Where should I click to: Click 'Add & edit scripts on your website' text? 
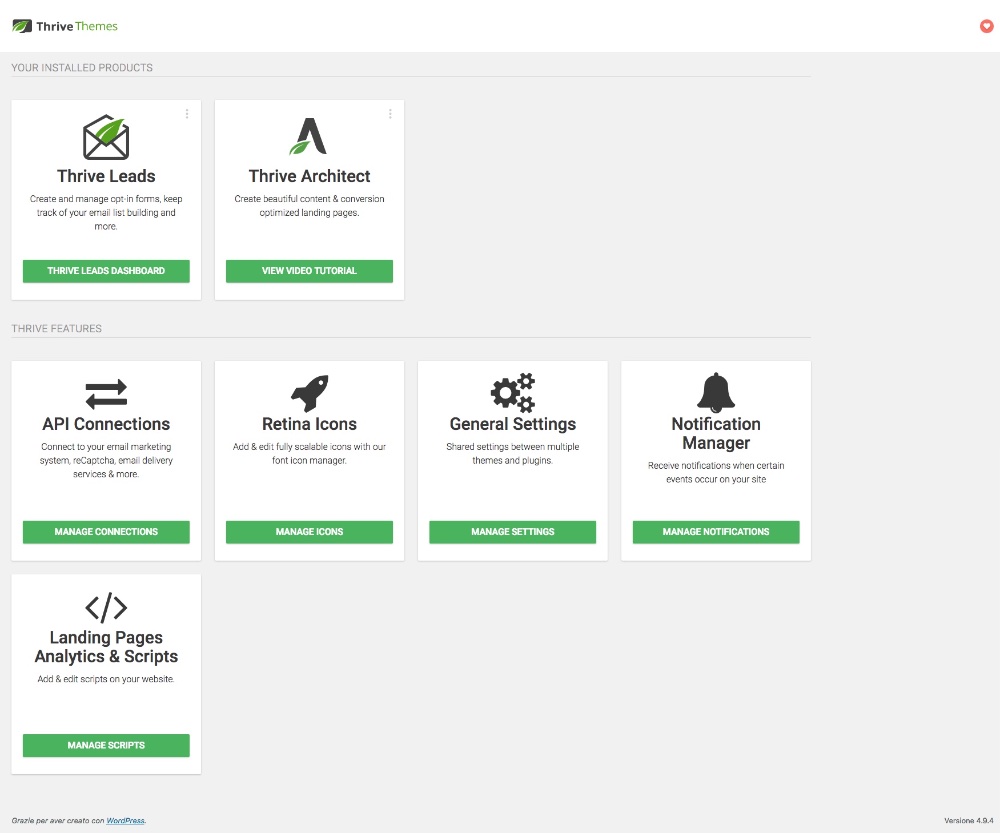coord(106,679)
